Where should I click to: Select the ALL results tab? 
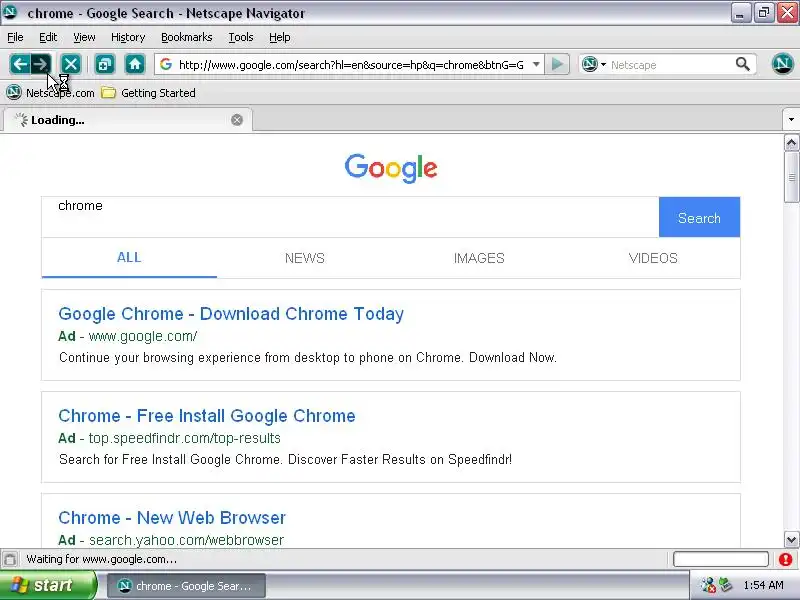(129, 258)
